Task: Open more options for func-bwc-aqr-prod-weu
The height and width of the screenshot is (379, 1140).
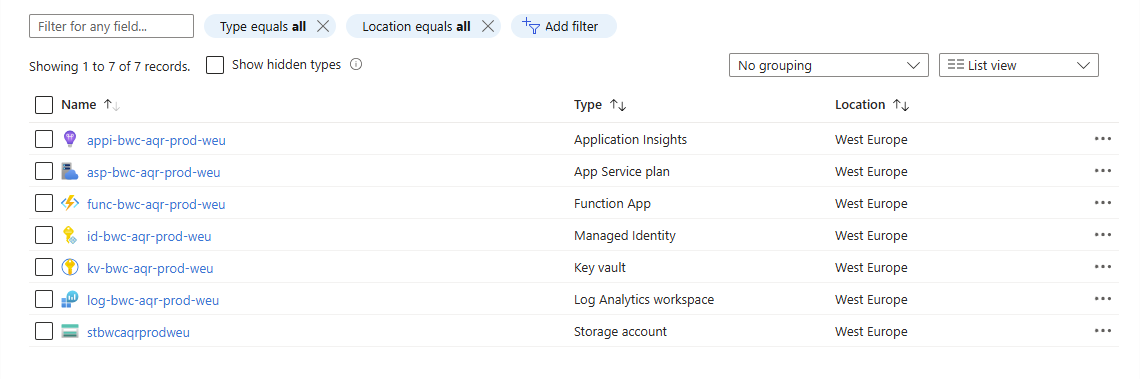Action: 1102,203
